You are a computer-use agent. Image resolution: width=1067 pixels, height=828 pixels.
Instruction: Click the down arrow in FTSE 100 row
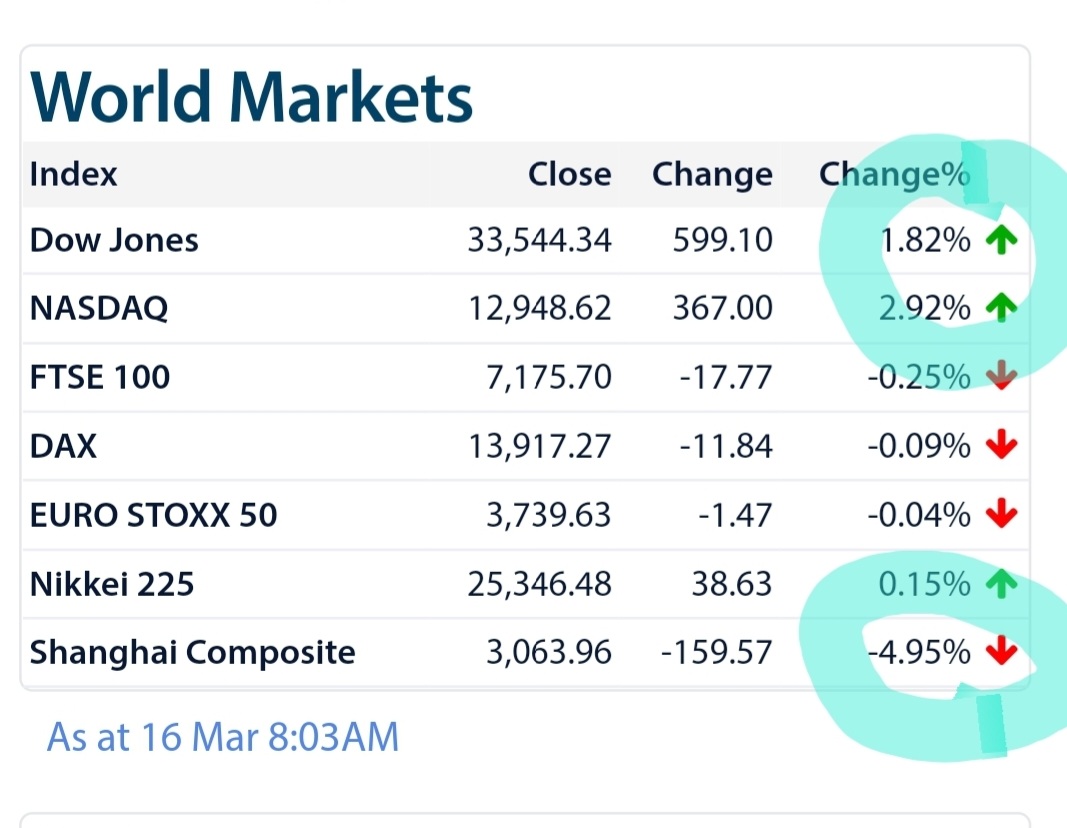pyautogui.click(x=1001, y=377)
